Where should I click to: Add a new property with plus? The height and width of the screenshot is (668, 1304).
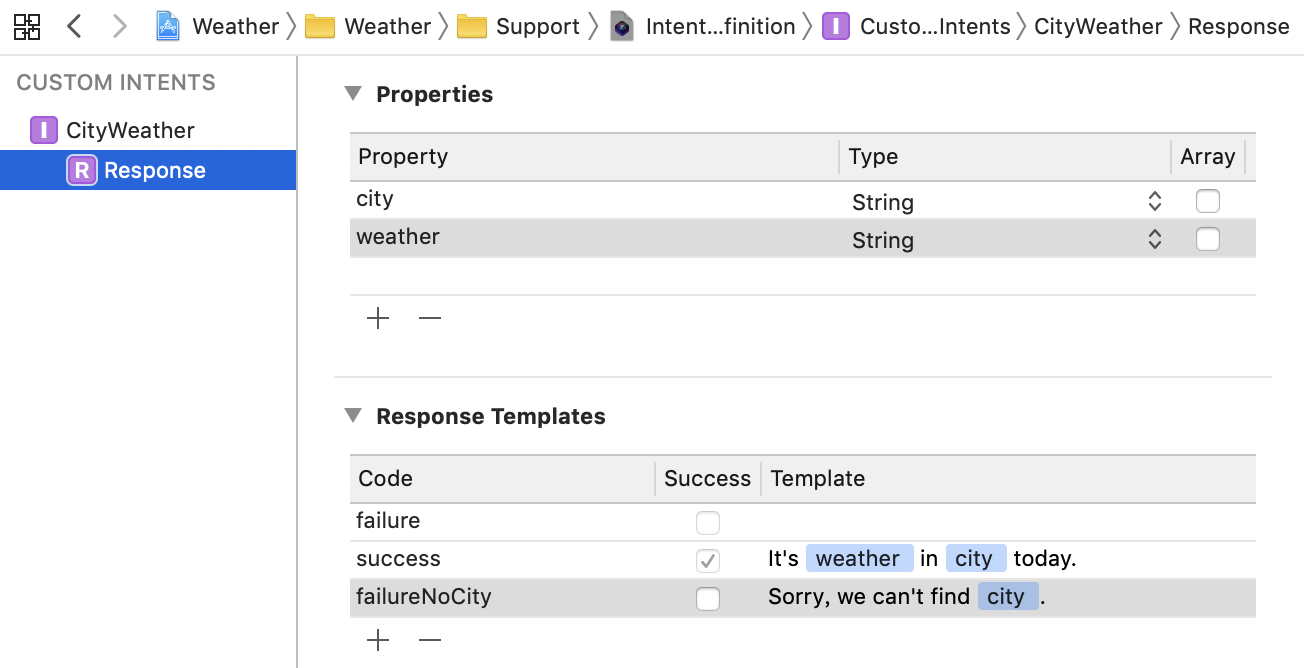pyautogui.click(x=378, y=319)
